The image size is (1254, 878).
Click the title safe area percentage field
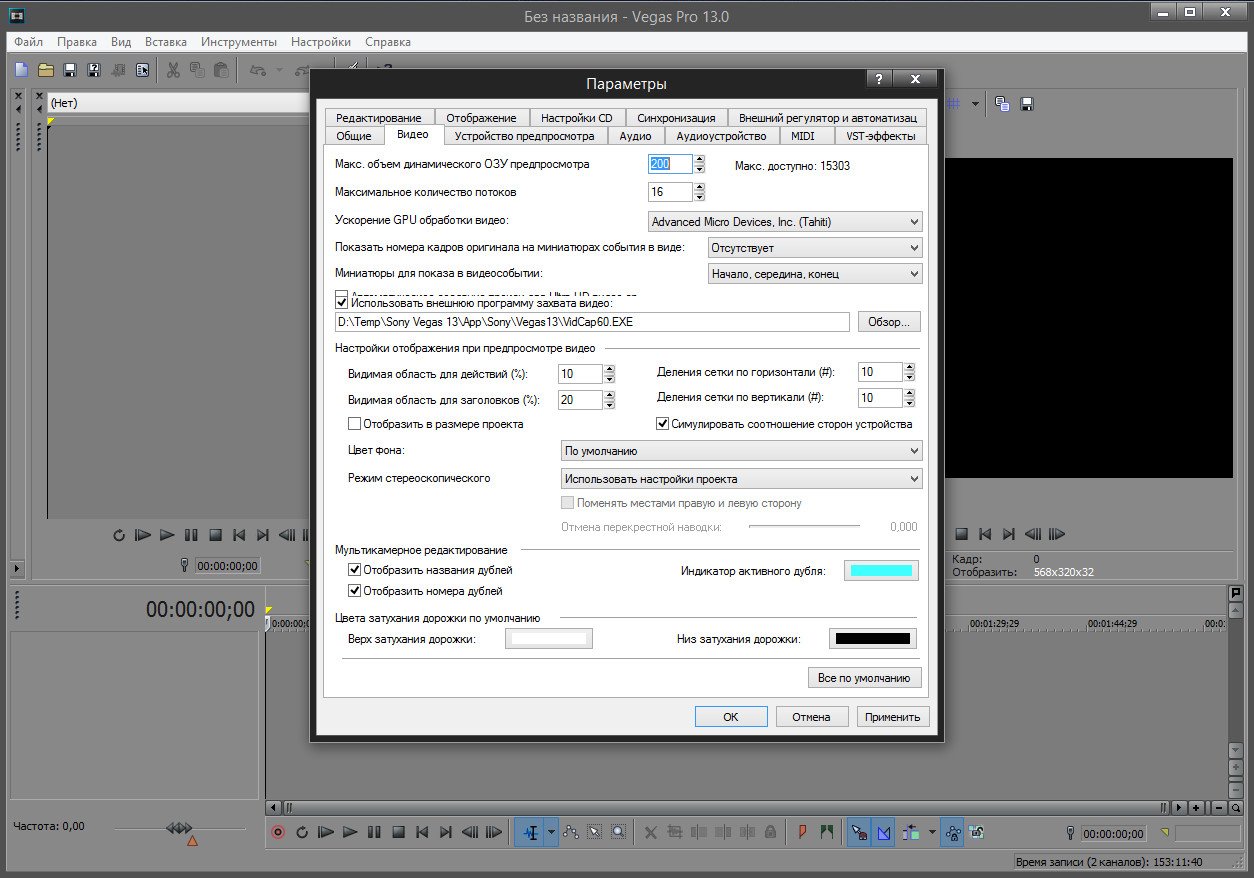pyautogui.click(x=581, y=400)
